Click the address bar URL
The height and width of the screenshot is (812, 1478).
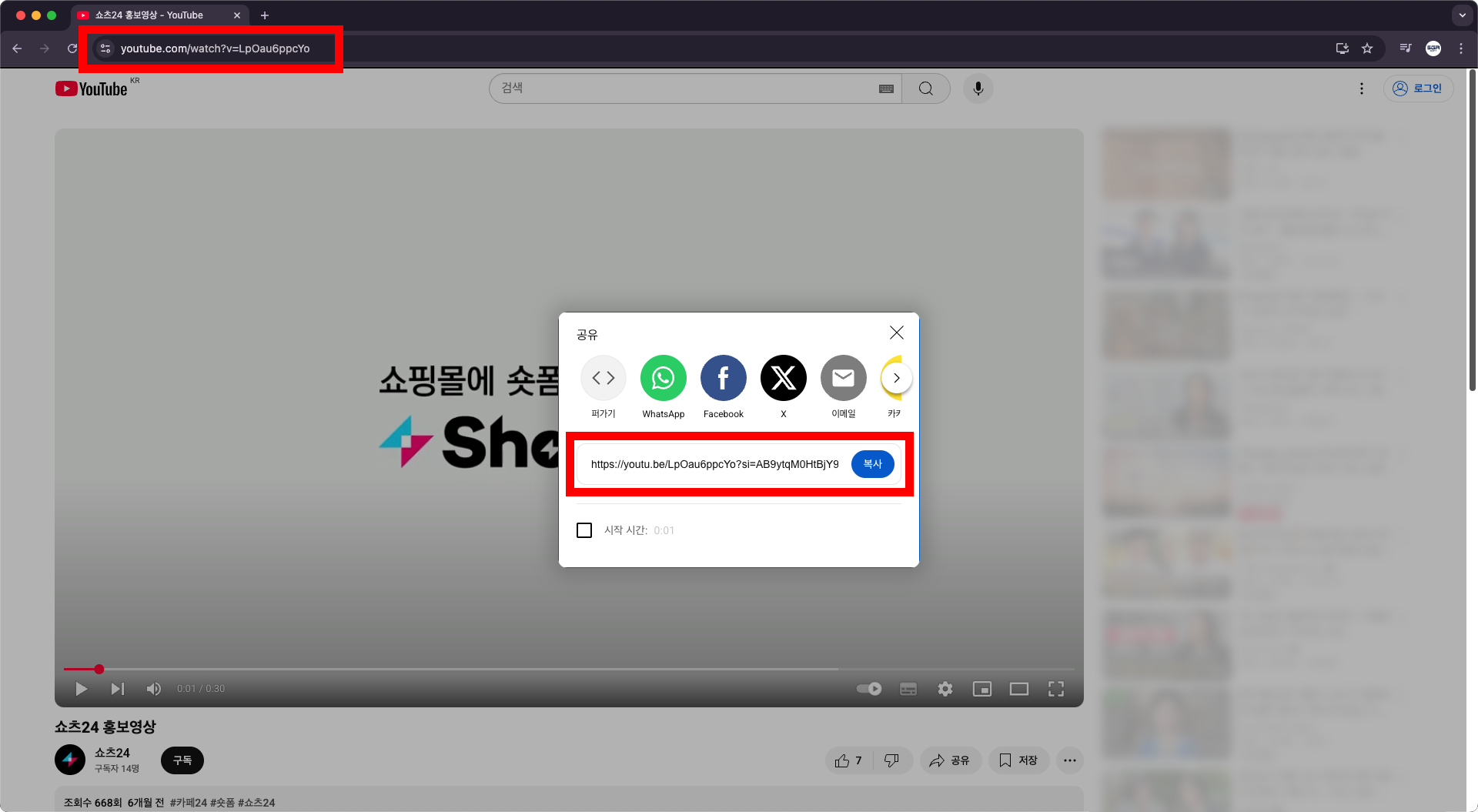coord(215,48)
